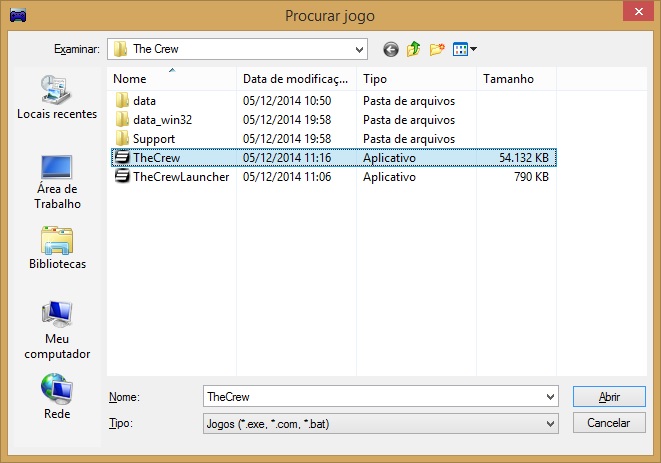Go to Área de Trabalho
The image size is (661, 463).
pos(57,182)
